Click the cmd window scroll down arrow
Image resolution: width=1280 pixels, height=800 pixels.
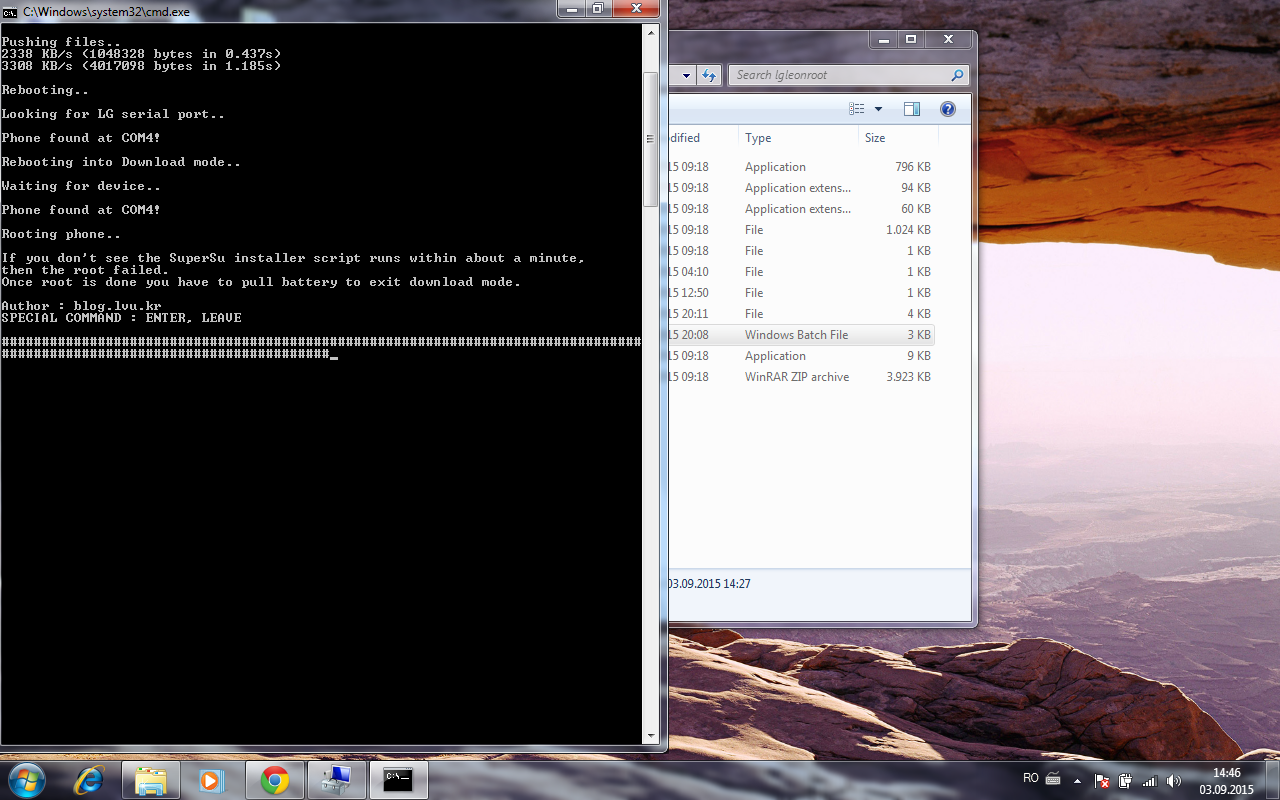(x=650, y=736)
